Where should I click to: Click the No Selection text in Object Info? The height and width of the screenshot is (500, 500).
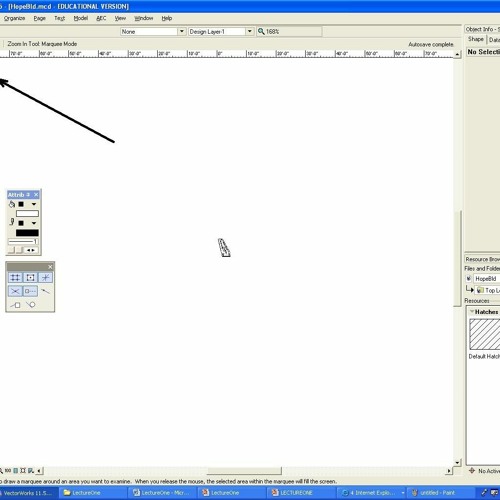tap(483, 52)
